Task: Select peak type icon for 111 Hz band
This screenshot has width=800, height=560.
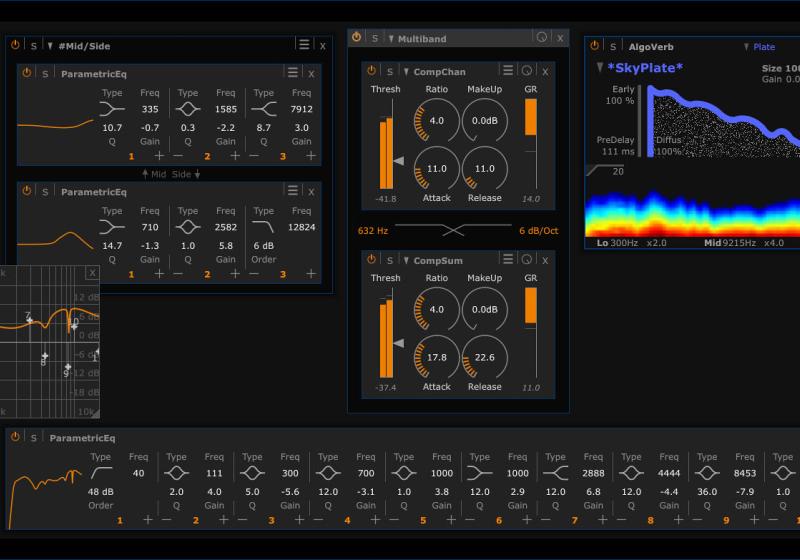Action: [x=177, y=473]
